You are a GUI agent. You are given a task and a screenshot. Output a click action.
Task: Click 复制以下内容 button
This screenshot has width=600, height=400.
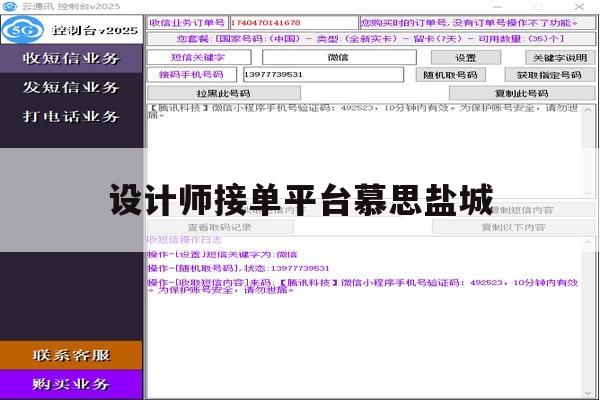click(514, 227)
